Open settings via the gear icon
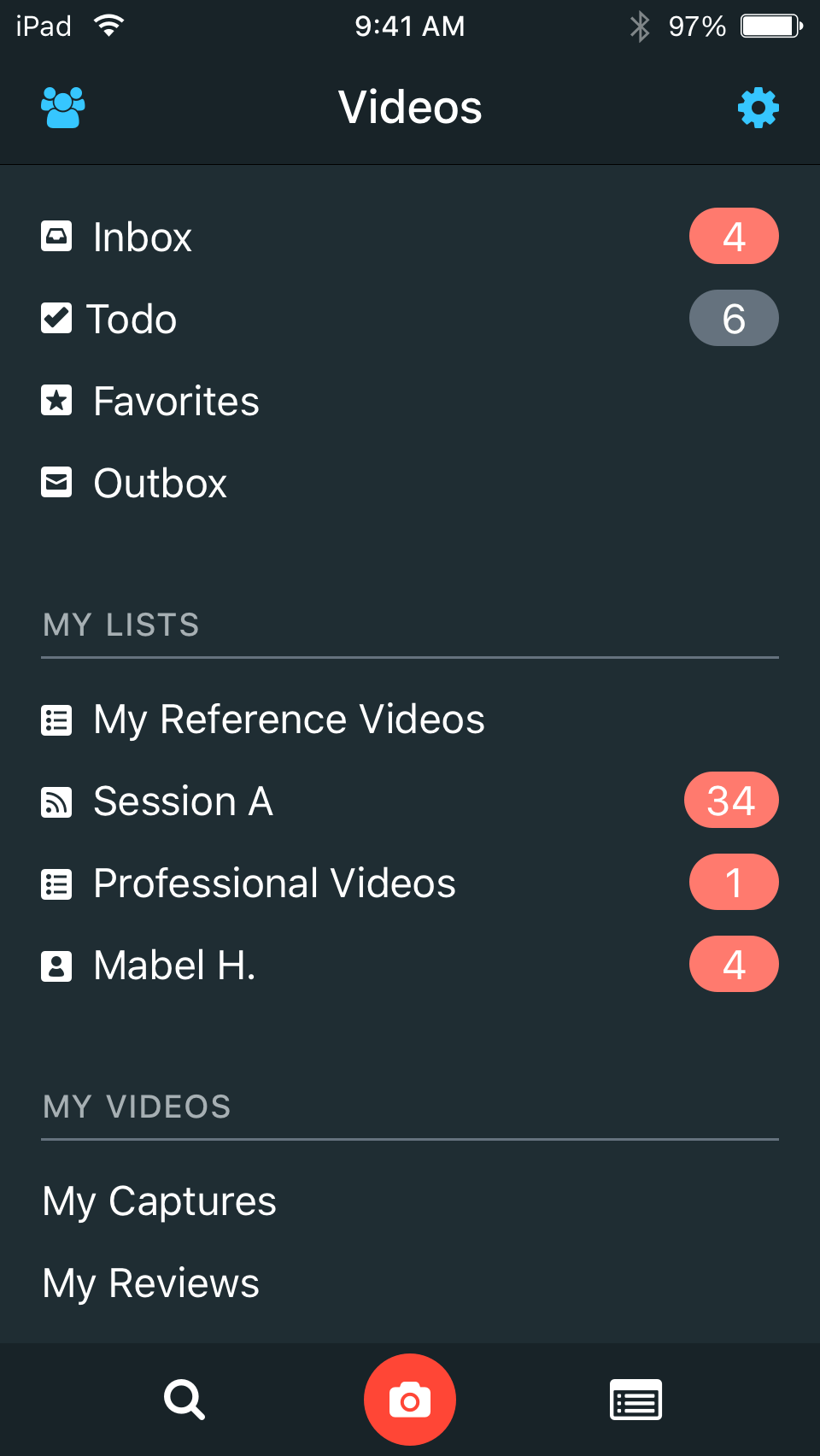This screenshot has width=820, height=1456. click(758, 108)
